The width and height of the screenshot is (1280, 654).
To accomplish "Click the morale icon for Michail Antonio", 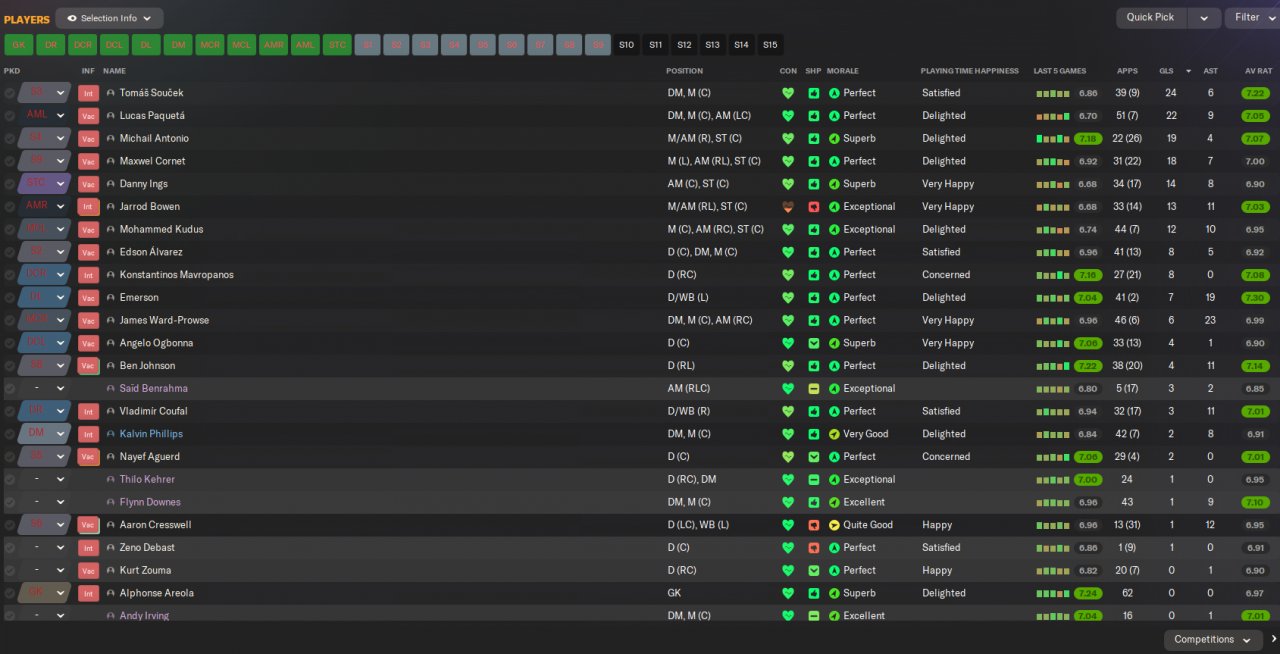I will [x=834, y=139].
